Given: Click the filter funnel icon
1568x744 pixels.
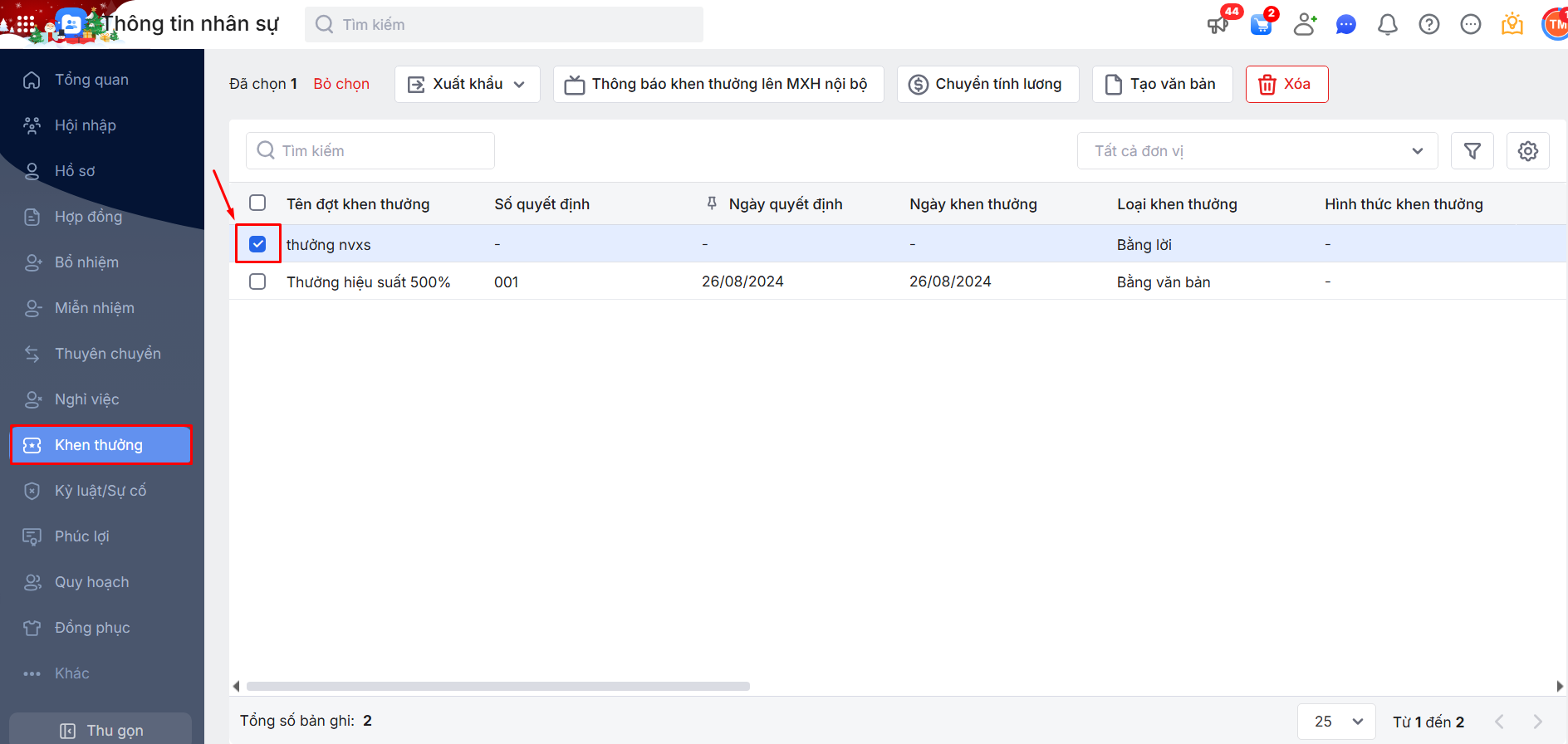Looking at the screenshot, I should coord(1472,151).
